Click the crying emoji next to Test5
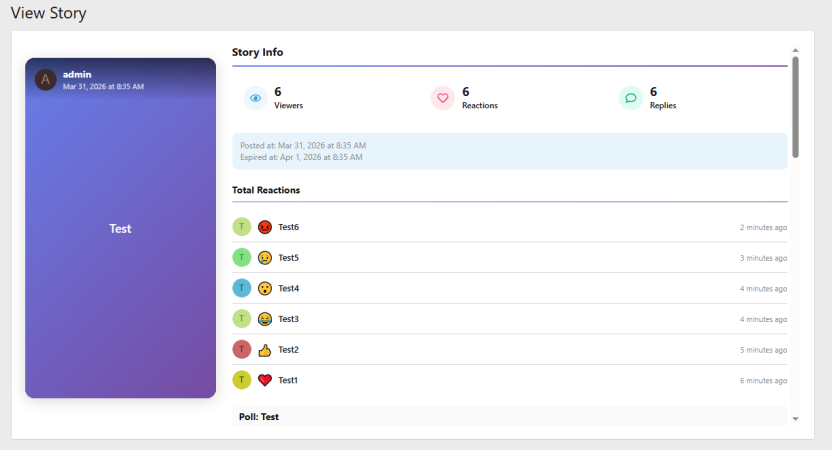The height and width of the screenshot is (450, 832). point(265,258)
